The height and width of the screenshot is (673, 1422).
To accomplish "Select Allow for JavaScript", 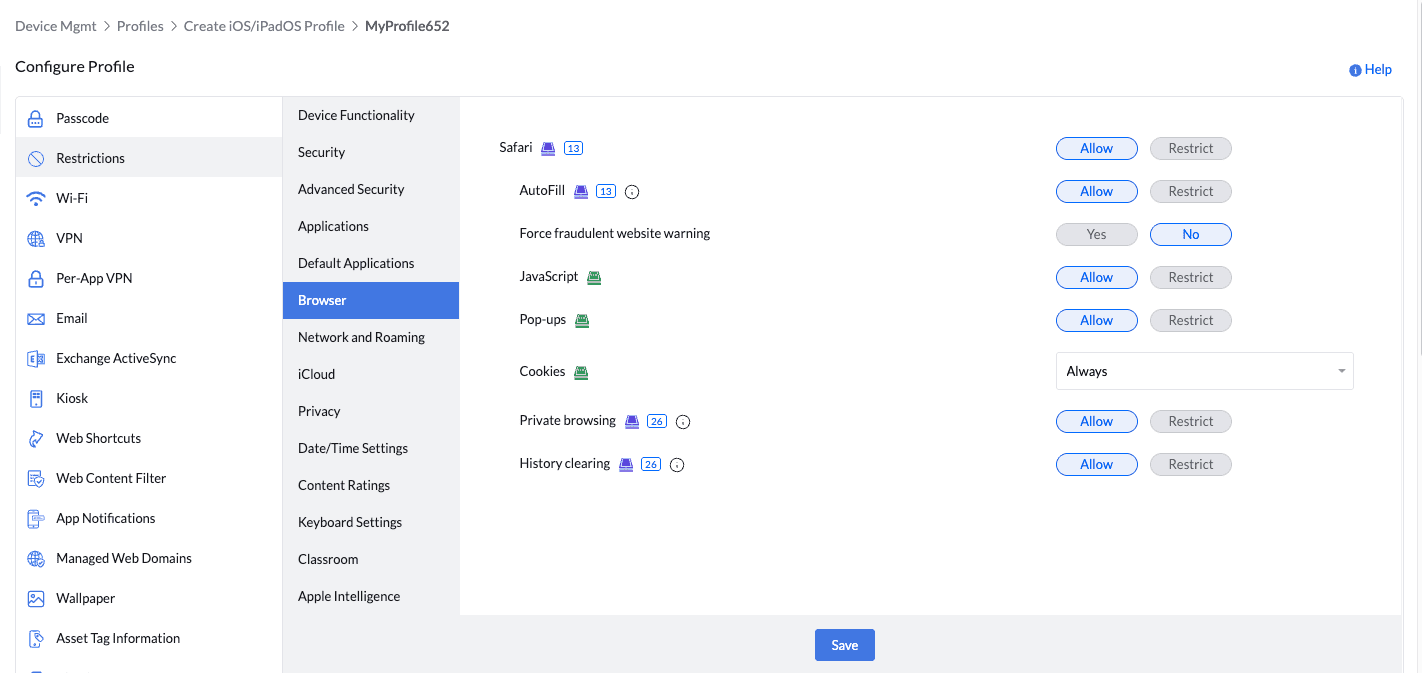I will [x=1097, y=277].
